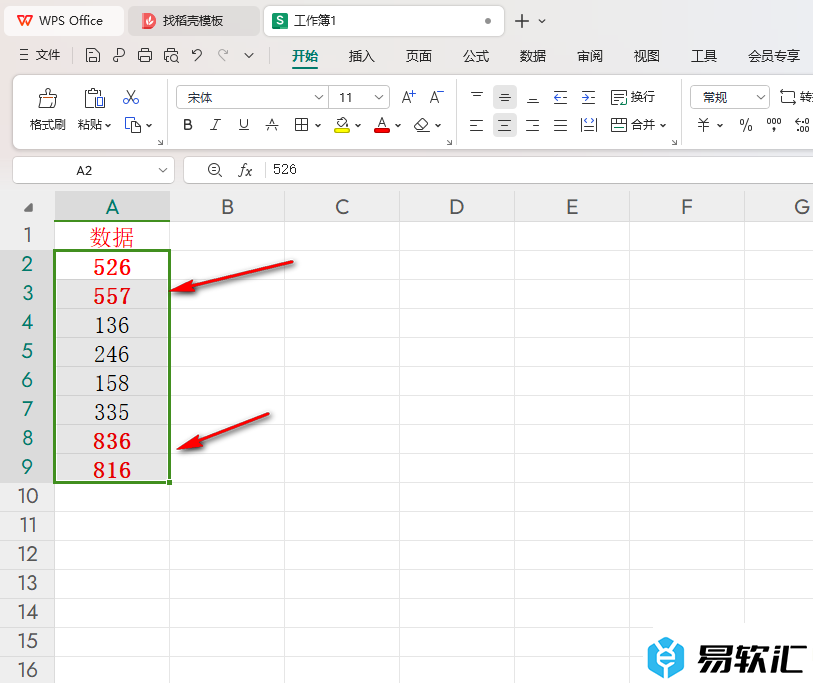This screenshot has width=813, height=683.
Task: Toggle wrap text (换行)
Action: pyautogui.click(x=633, y=97)
